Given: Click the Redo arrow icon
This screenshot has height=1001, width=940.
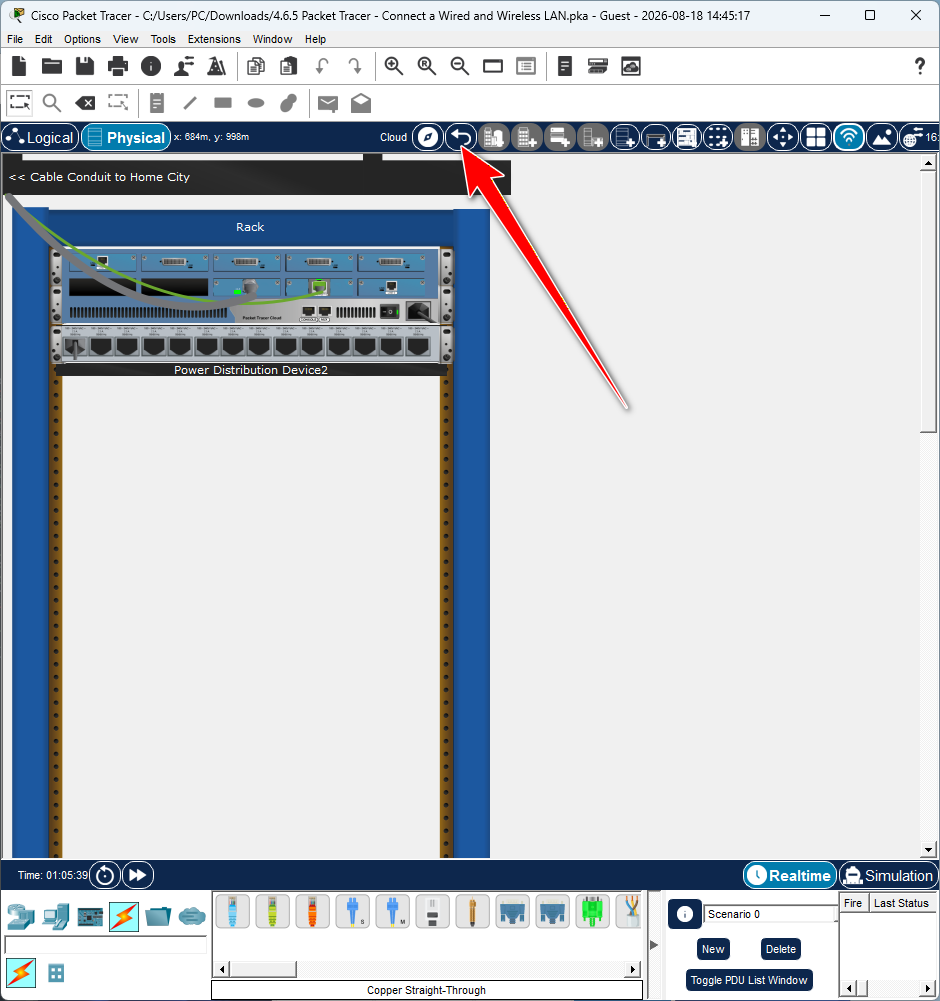Looking at the screenshot, I should (x=354, y=66).
